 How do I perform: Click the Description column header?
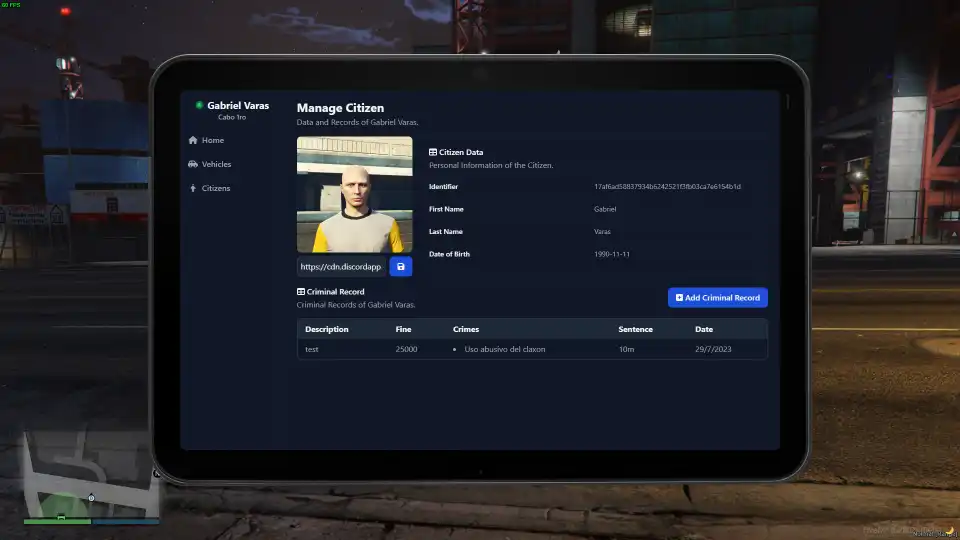coord(326,329)
